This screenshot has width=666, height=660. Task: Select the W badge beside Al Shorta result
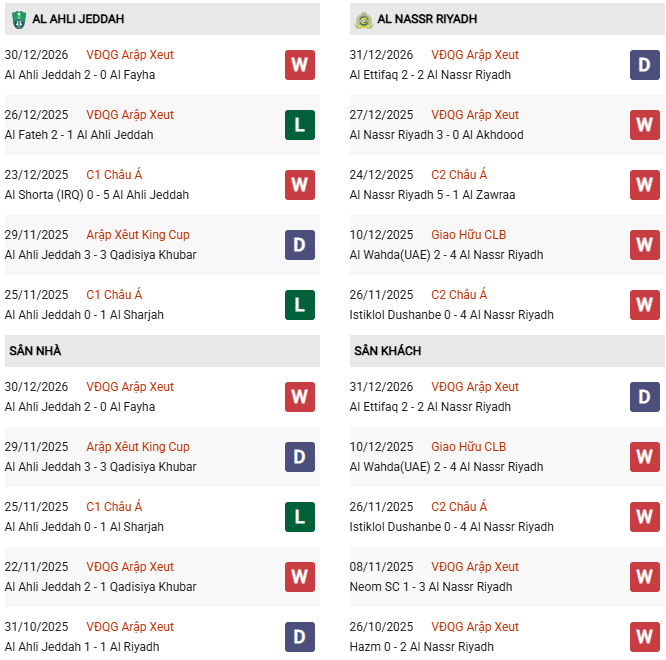coord(299,185)
